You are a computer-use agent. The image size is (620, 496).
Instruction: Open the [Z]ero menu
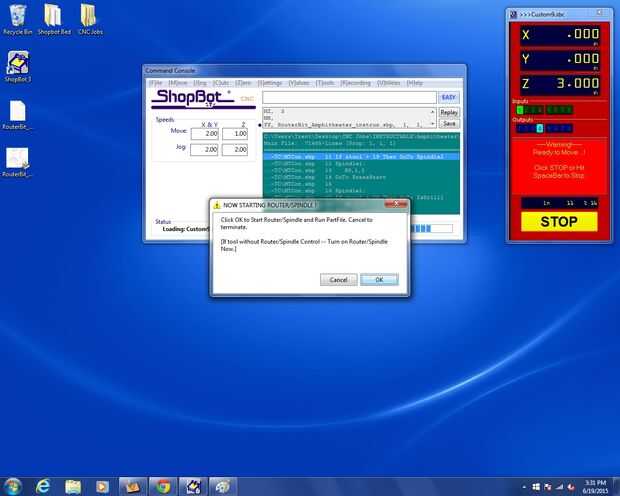(243, 83)
